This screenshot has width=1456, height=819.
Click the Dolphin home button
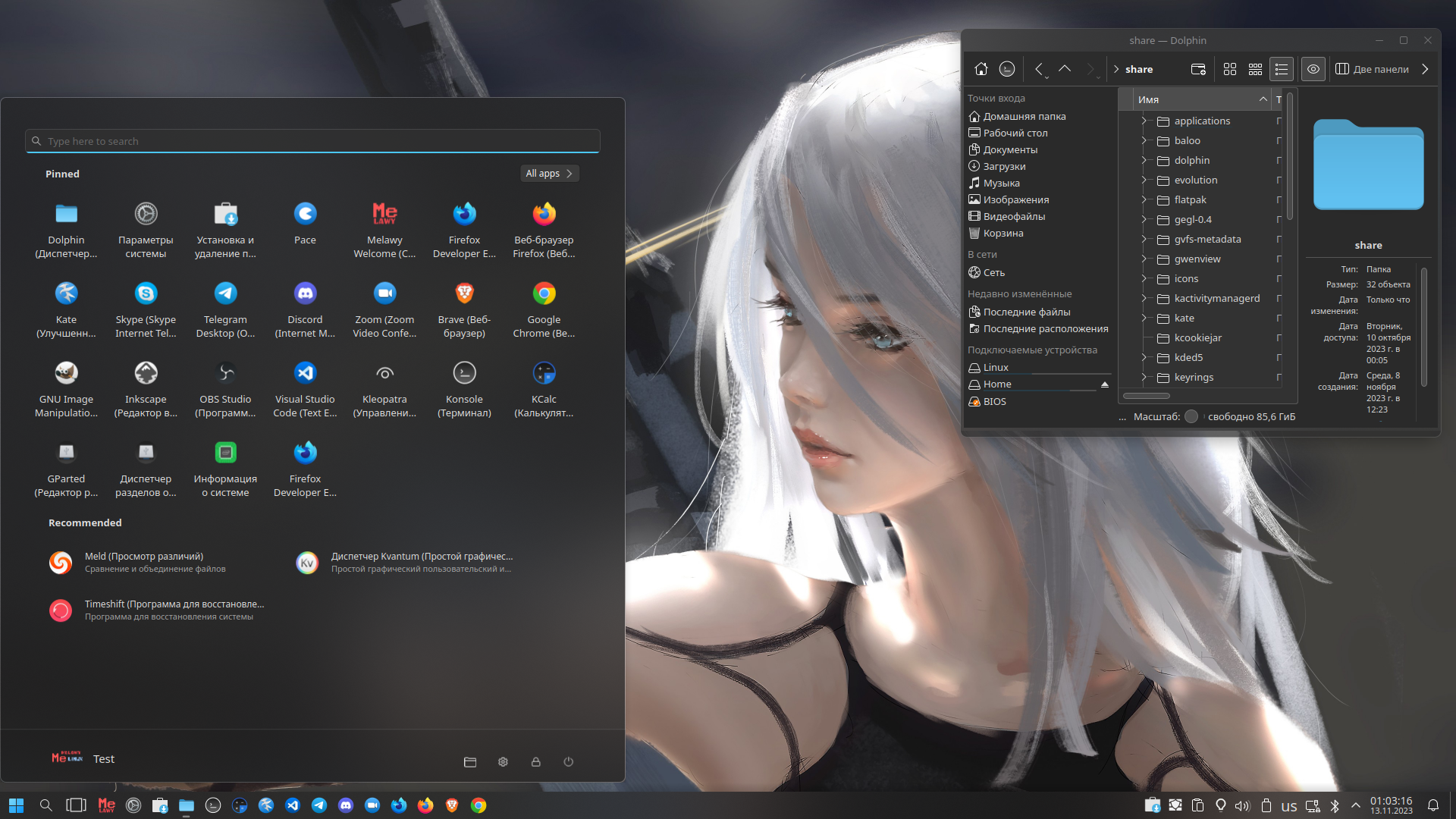pyautogui.click(x=981, y=69)
